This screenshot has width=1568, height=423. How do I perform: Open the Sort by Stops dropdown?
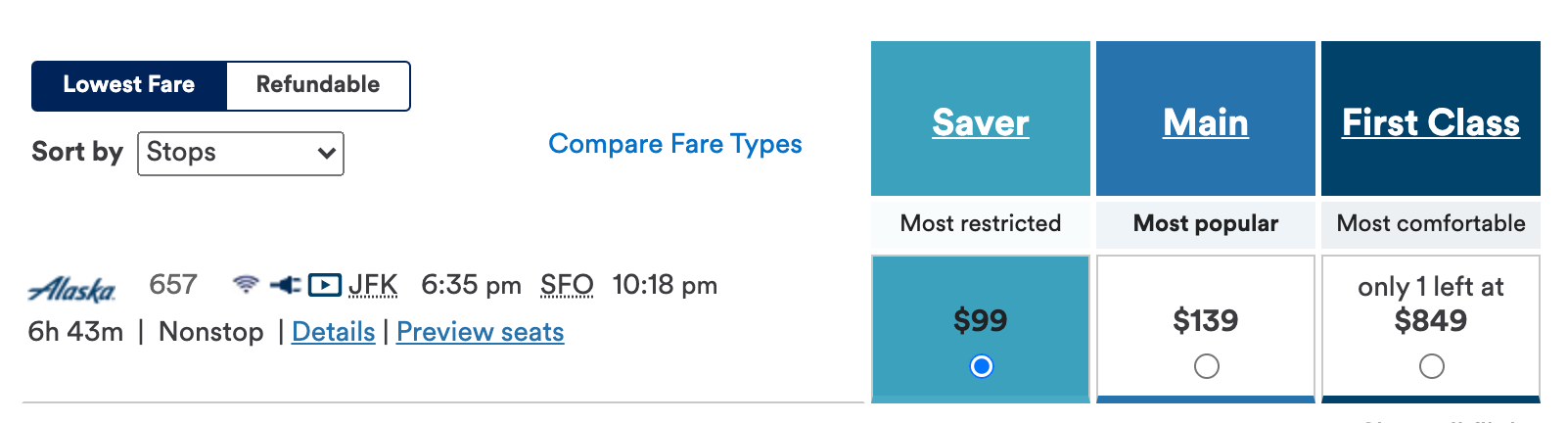click(241, 154)
